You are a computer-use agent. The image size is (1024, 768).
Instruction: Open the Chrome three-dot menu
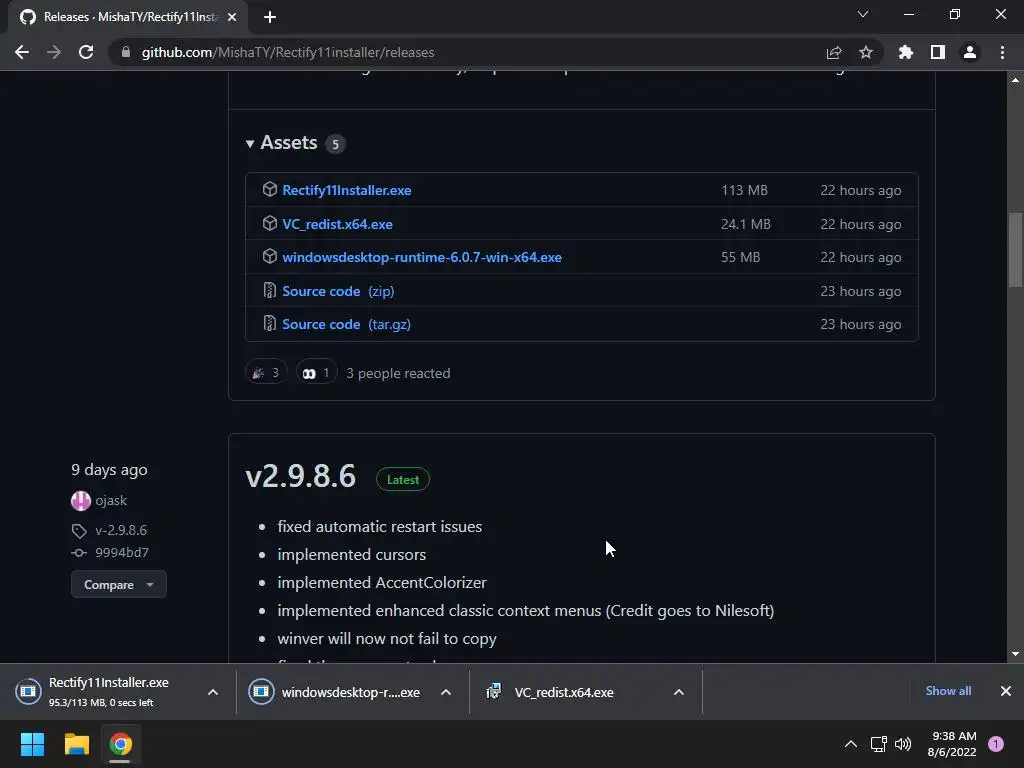[1002, 52]
